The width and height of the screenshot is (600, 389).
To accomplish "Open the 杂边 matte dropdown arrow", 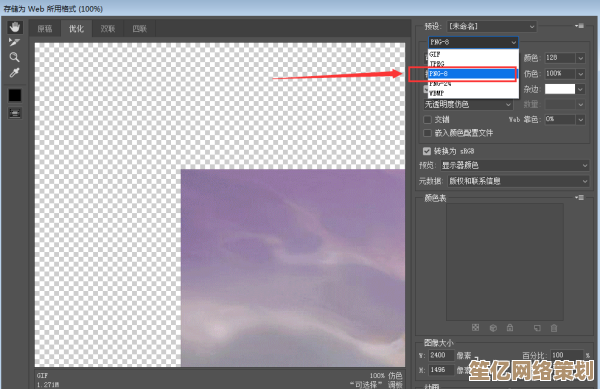I will click(581, 89).
